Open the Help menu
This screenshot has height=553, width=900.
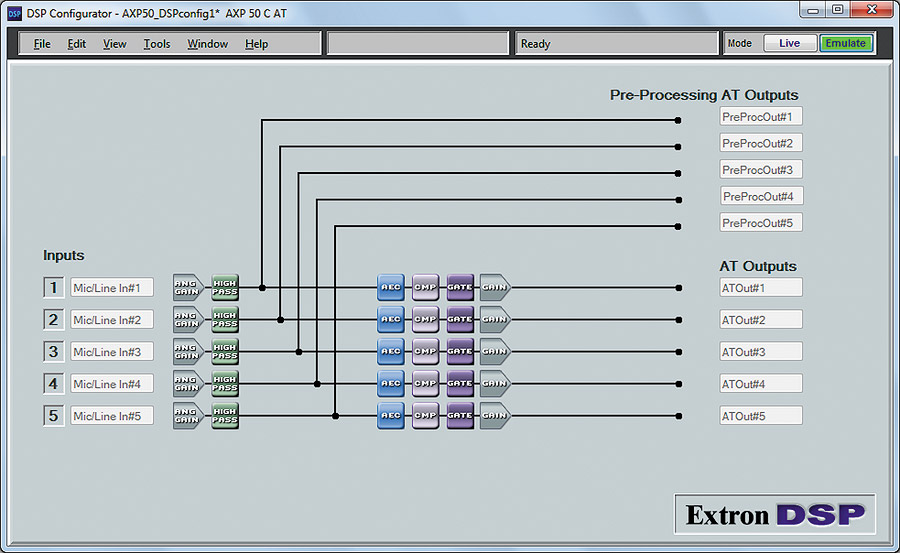click(256, 44)
